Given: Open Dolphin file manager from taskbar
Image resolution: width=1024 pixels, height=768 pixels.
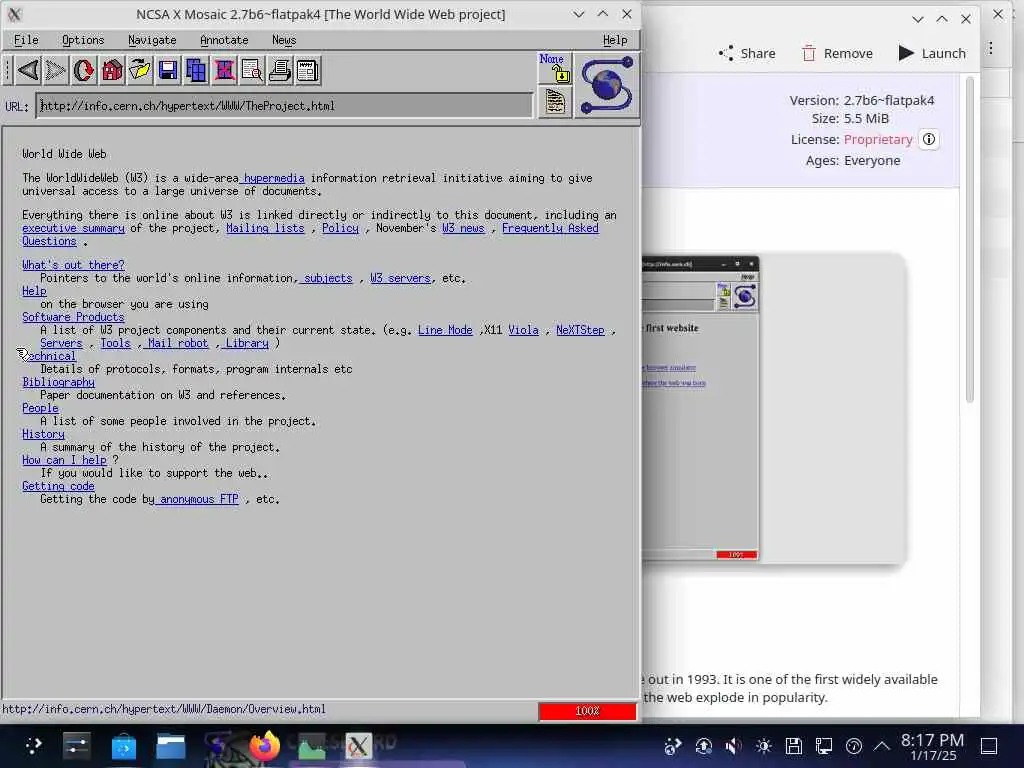Looking at the screenshot, I should coord(171,746).
